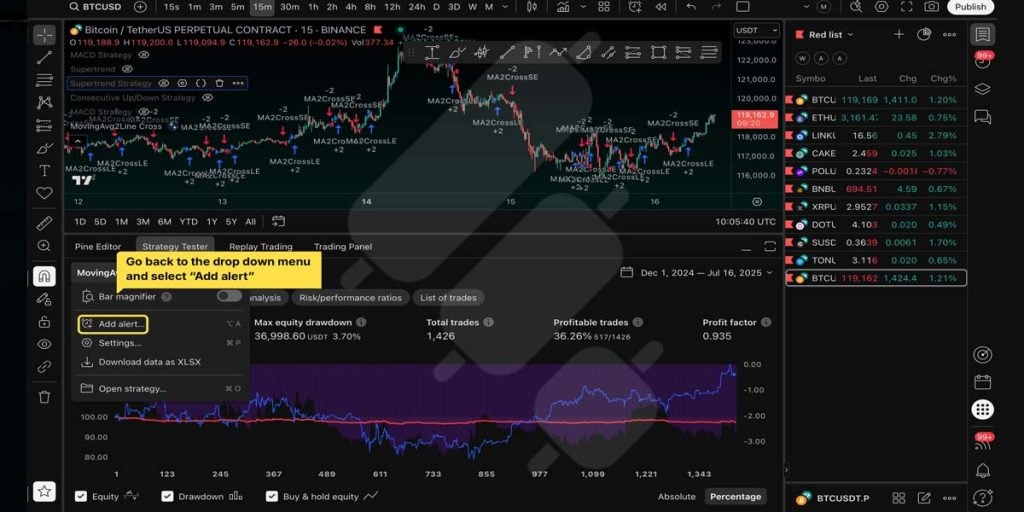Select the zoom-in tool
Screen dimensions: 1024x512
[44, 246]
